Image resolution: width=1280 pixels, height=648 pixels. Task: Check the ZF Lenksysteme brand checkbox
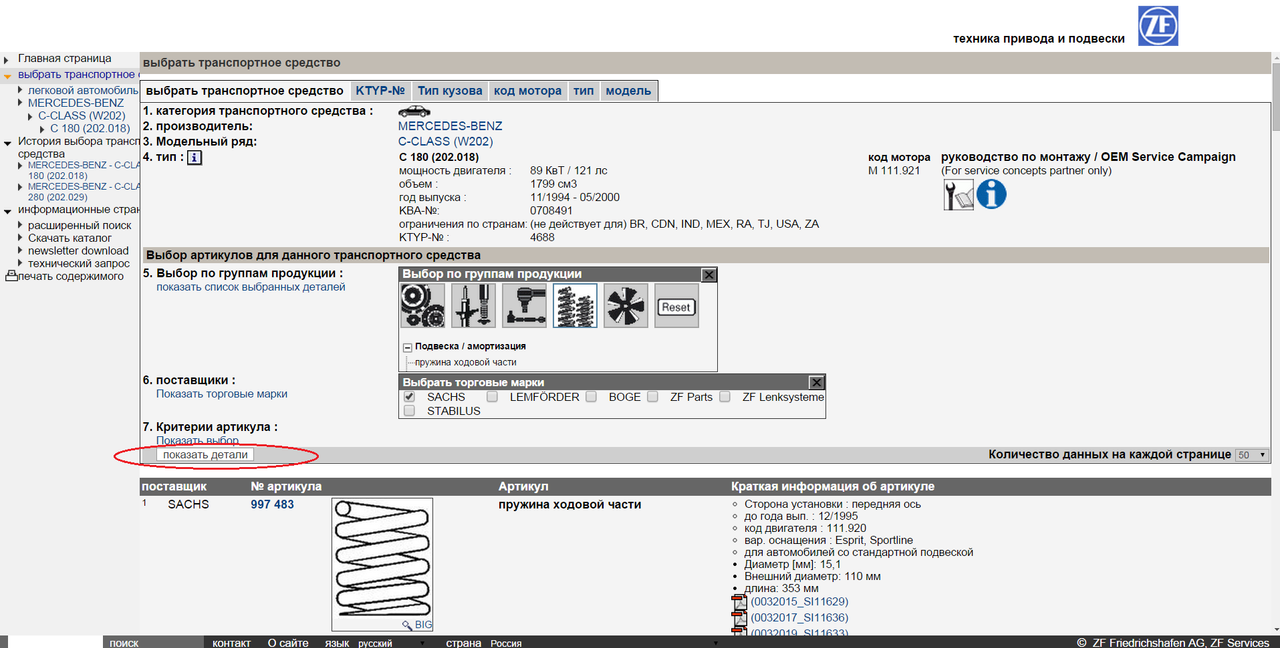tap(724, 397)
